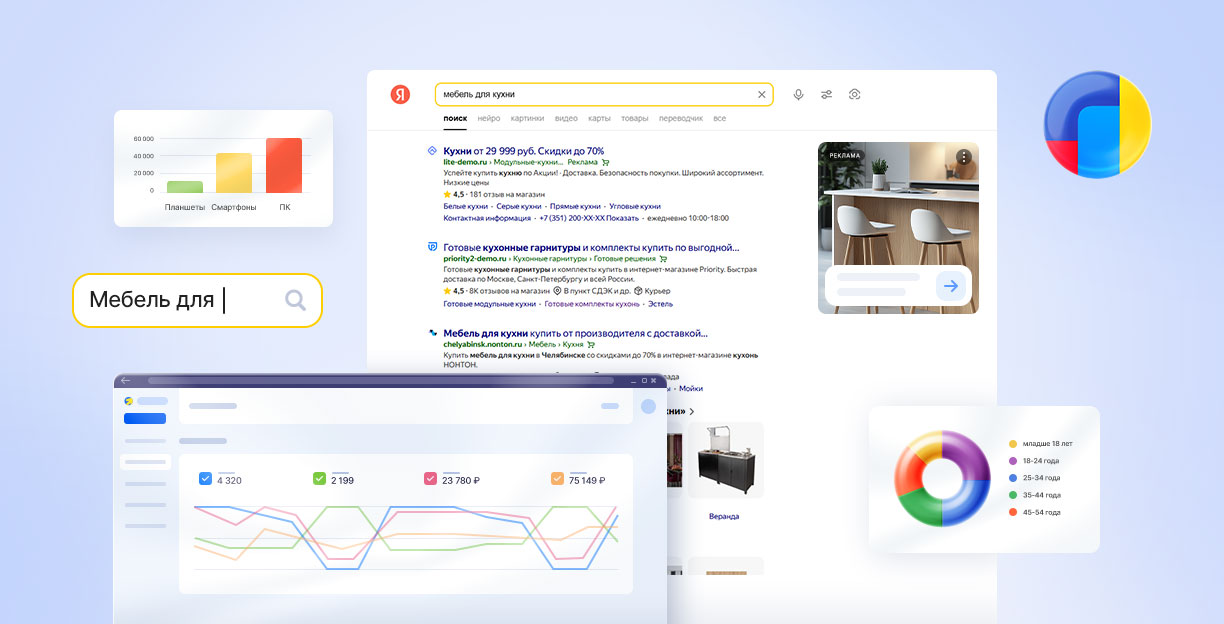Open three-dot menu on ad image

[x=963, y=157]
